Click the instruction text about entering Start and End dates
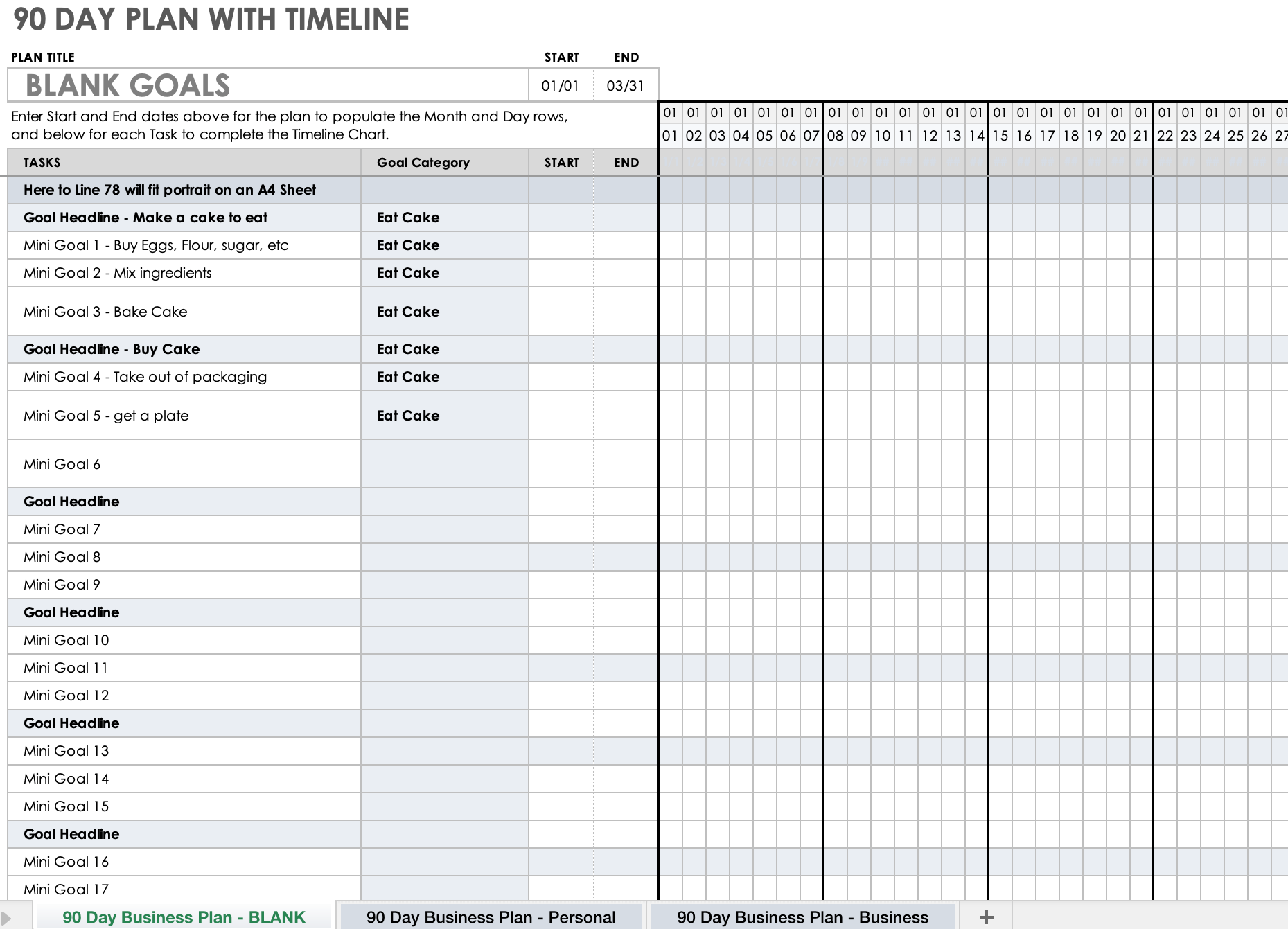Viewport: 1288px width, 929px height. 291,125
